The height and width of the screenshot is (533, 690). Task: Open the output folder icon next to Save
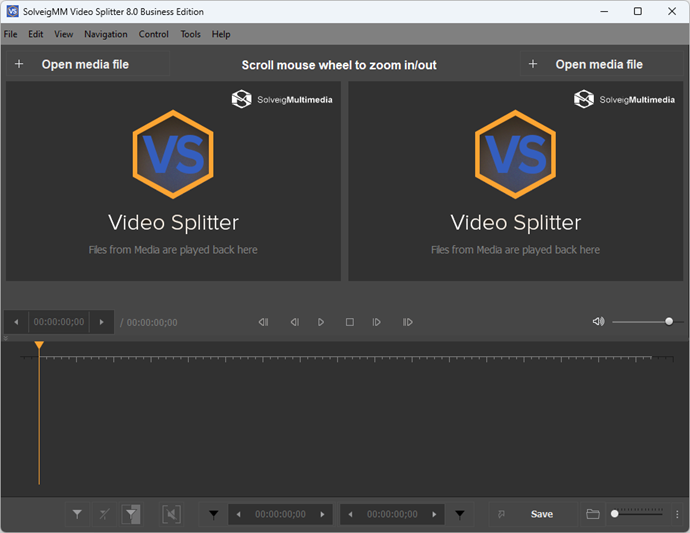[593, 514]
